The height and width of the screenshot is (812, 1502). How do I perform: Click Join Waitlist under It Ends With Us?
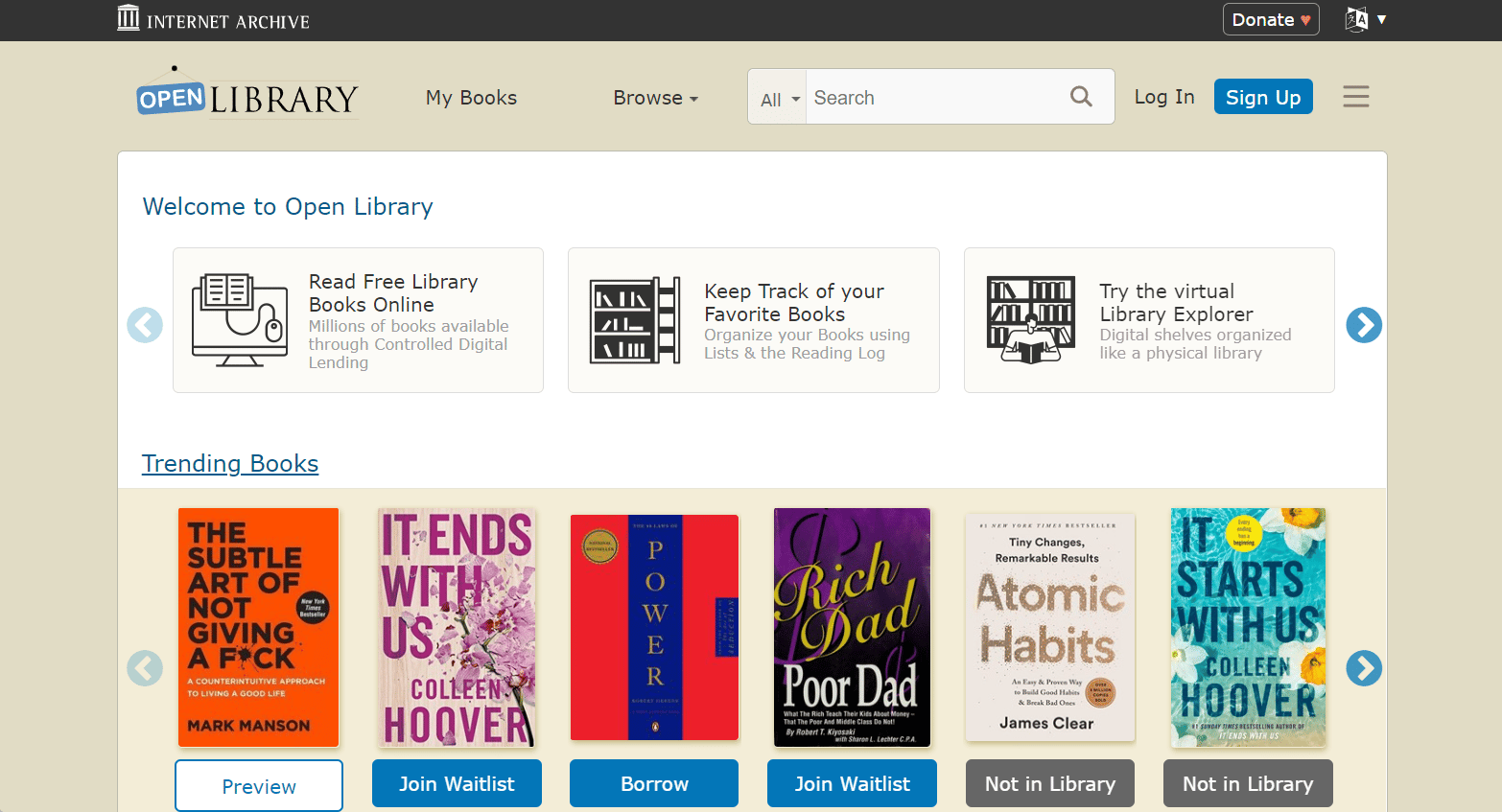[457, 783]
